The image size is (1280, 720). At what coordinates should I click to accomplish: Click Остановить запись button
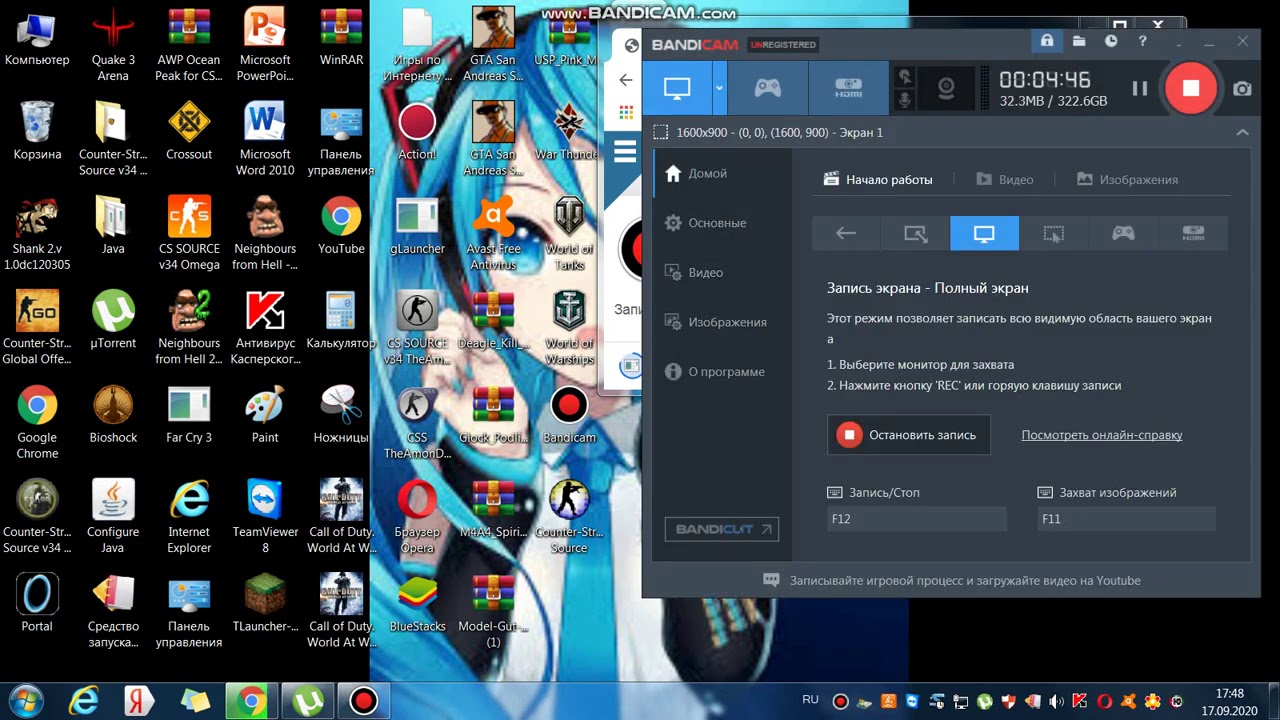[909, 435]
